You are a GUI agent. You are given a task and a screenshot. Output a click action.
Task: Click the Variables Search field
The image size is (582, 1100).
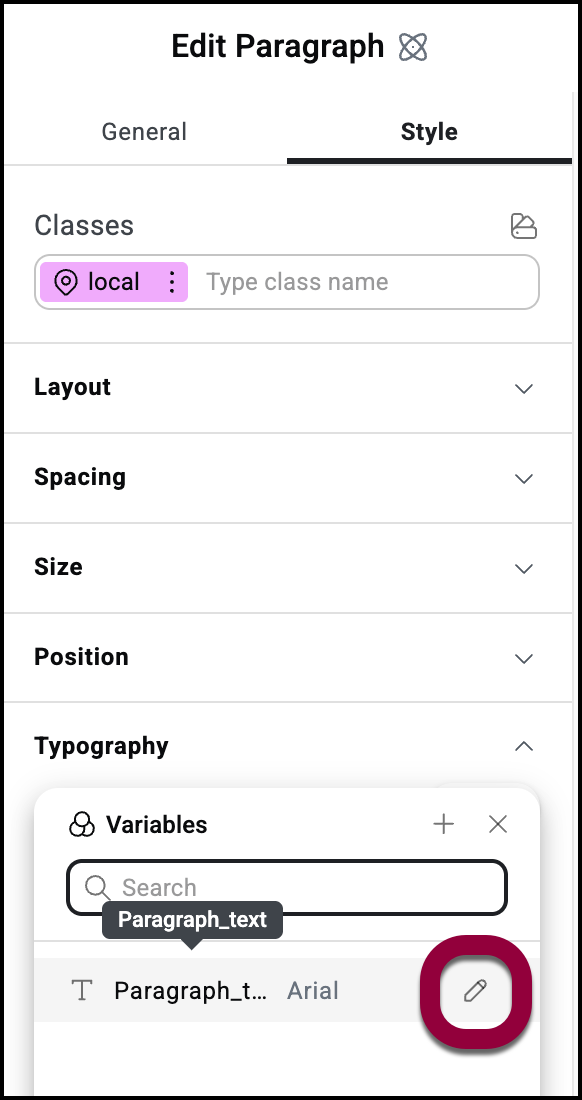tap(287, 887)
